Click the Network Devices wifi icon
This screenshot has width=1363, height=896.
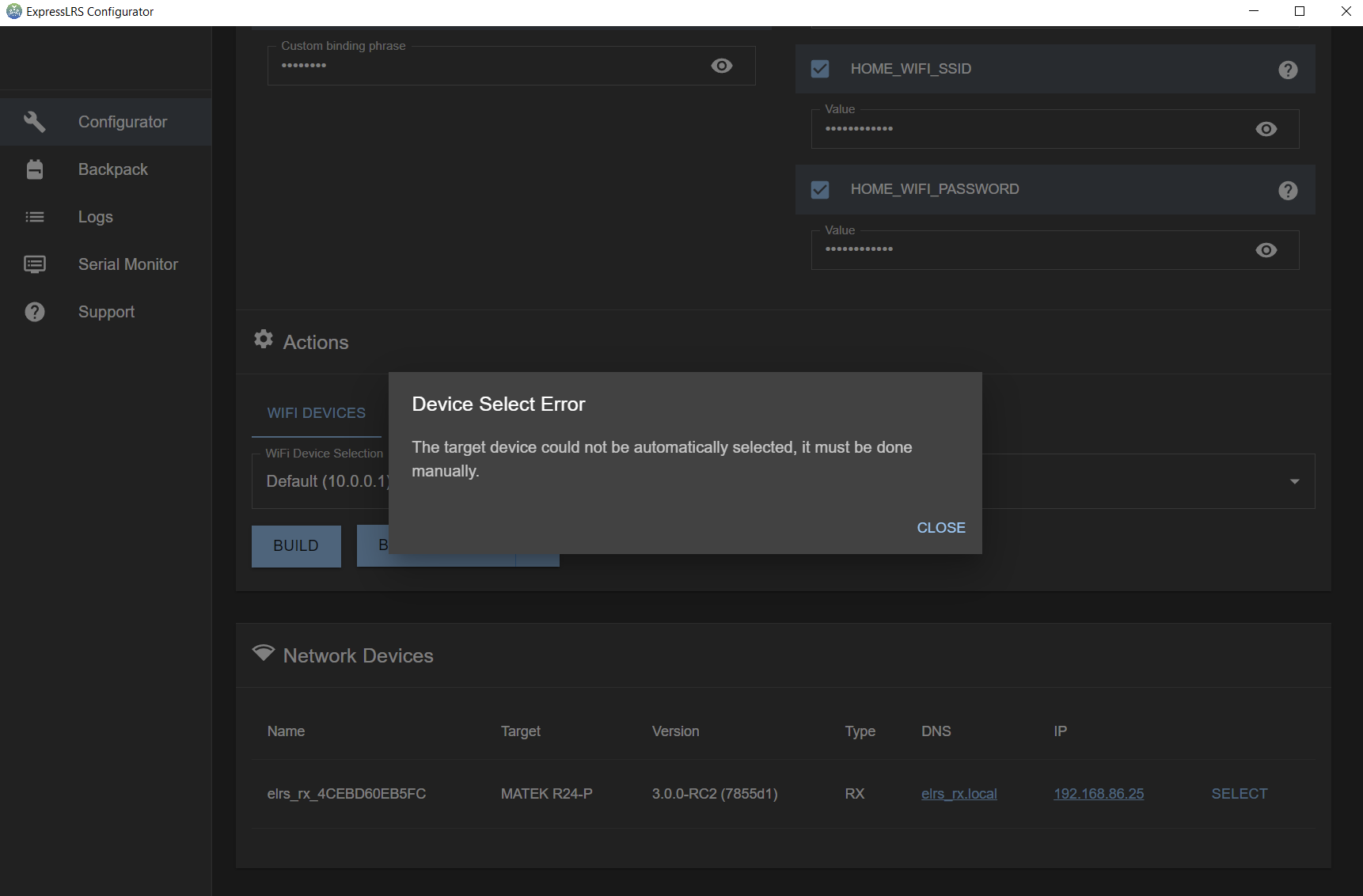(x=264, y=653)
